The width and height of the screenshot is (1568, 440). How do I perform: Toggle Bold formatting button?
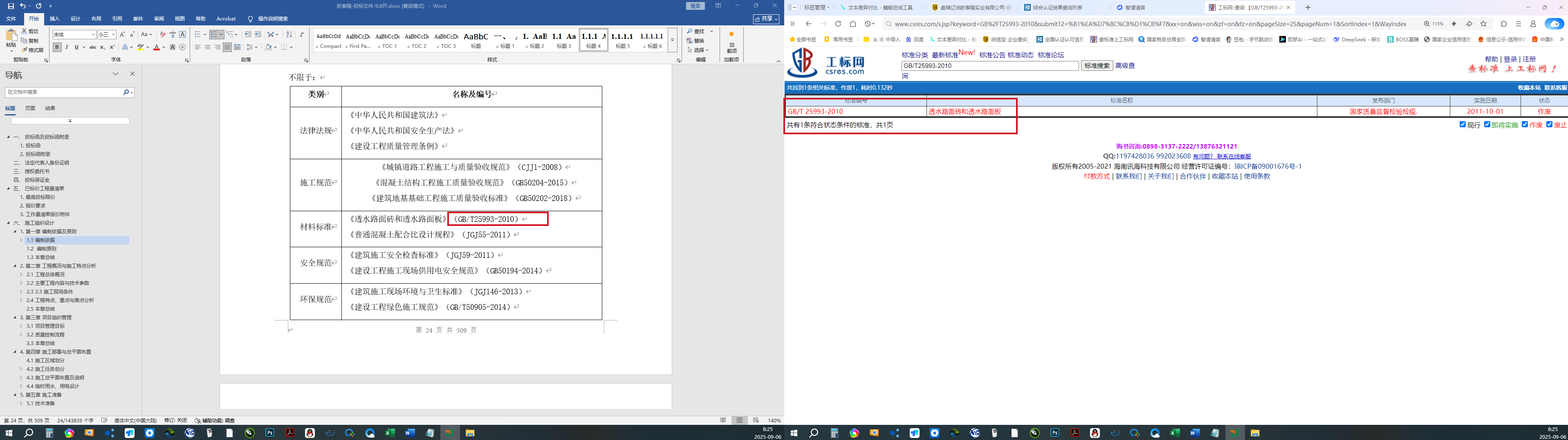(x=57, y=47)
